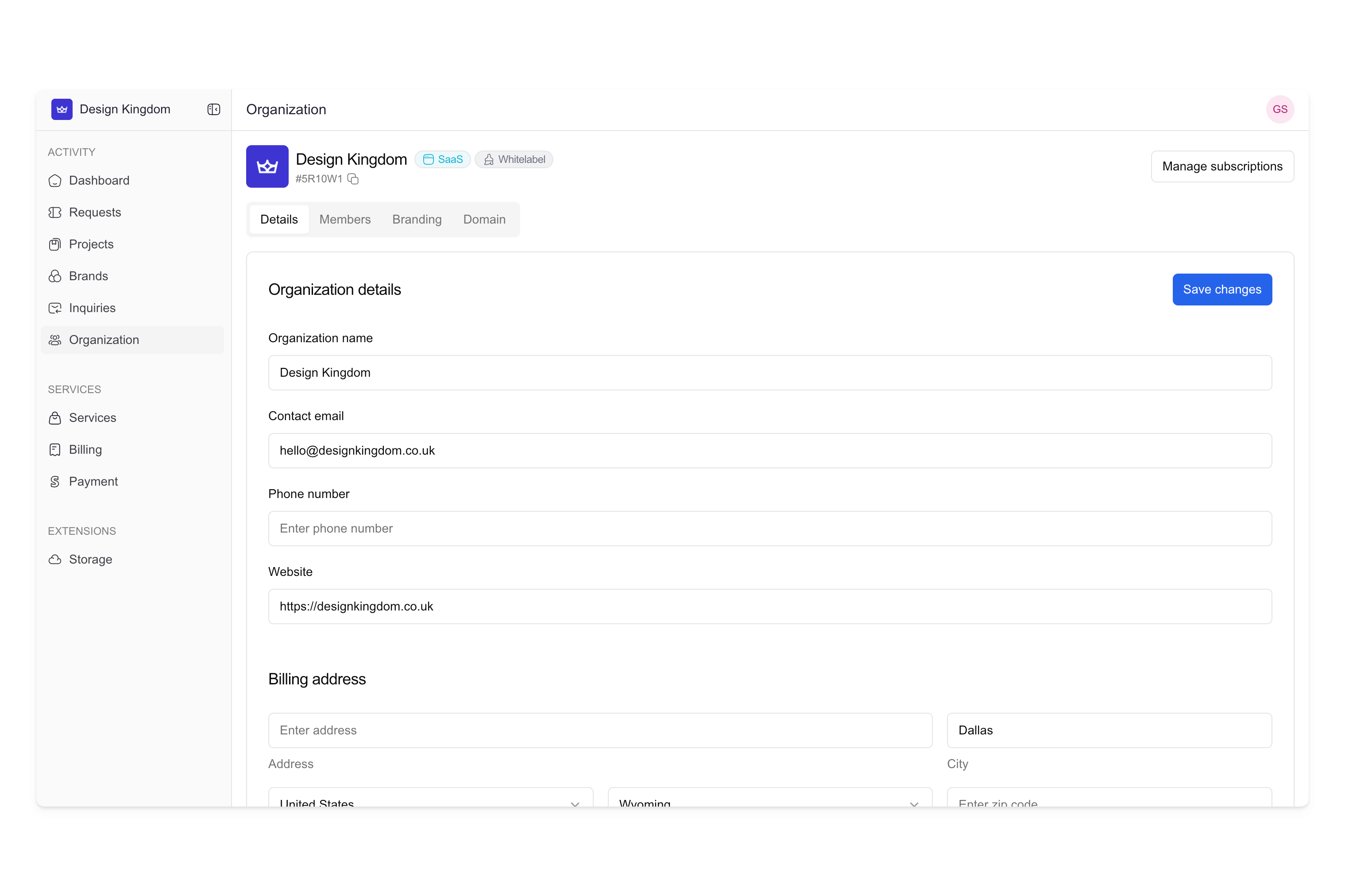
Task: Open Inquiries in the sidebar
Action: coord(132,308)
